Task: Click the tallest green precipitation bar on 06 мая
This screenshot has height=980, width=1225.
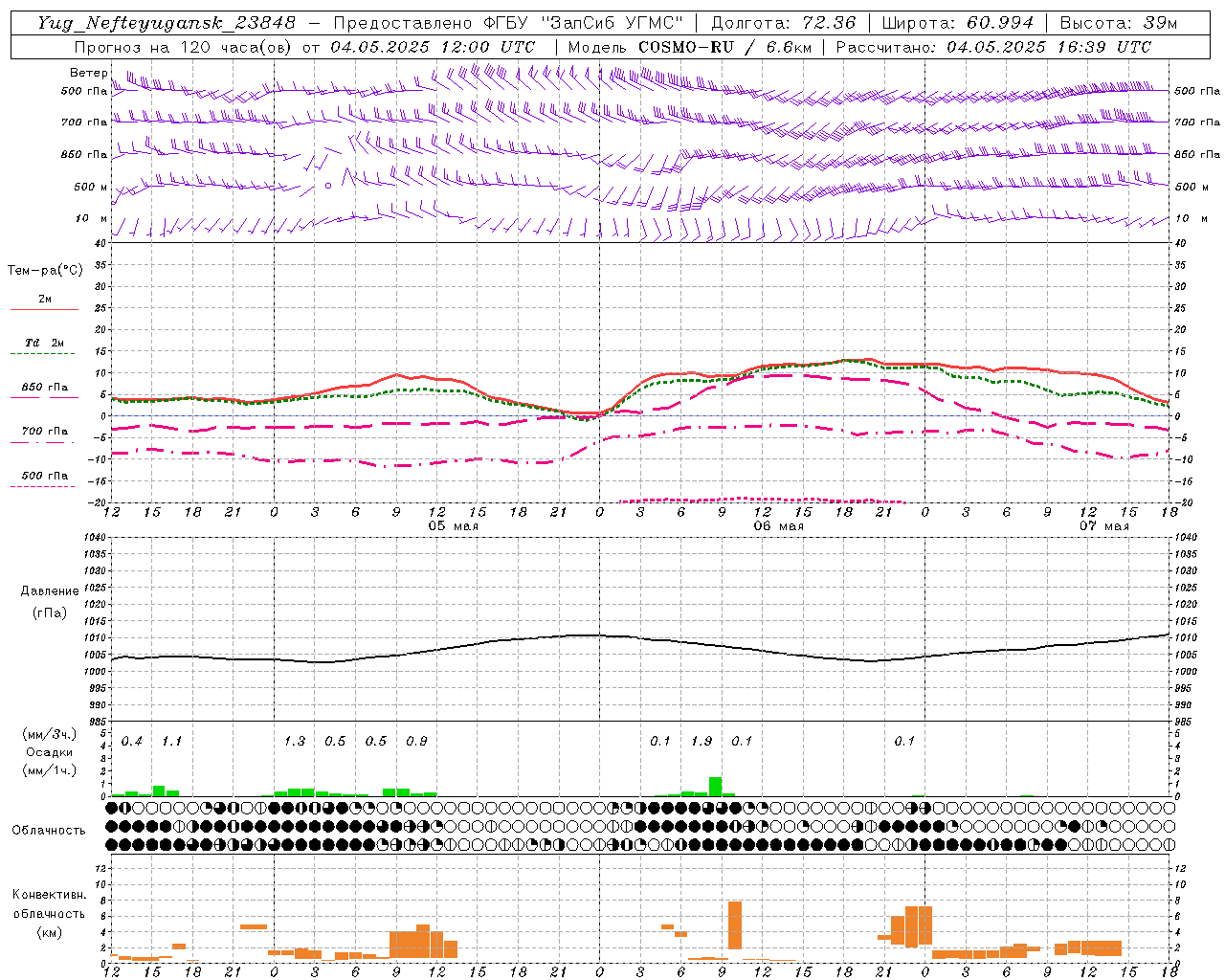Action: (715, 787)
